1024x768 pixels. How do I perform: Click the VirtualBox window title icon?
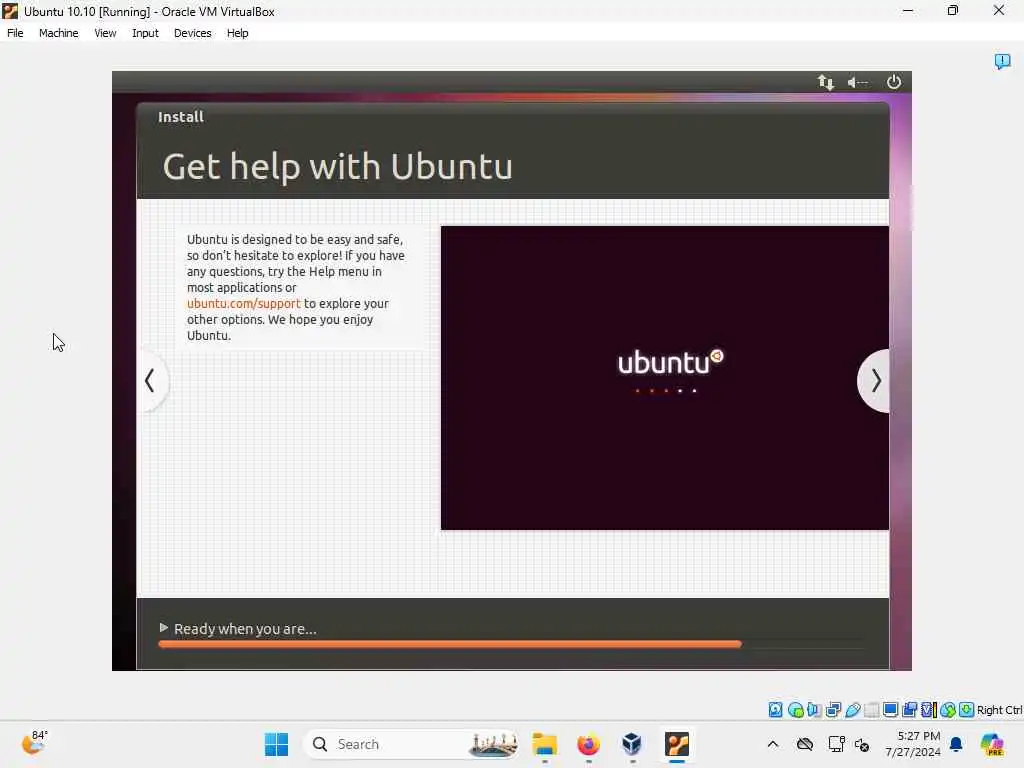pyautogui.click(x=10, y=11)
